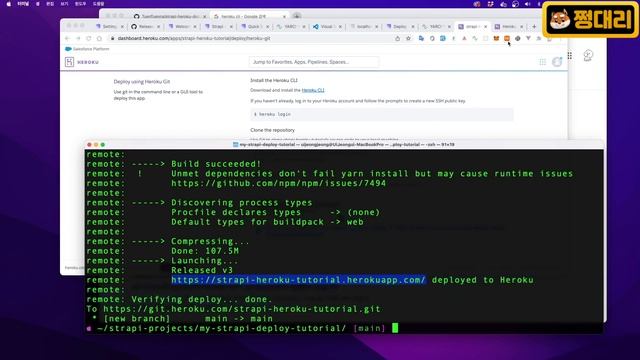
Task: Open the 편집 menu in the menu bar
Action: (50, 4)
